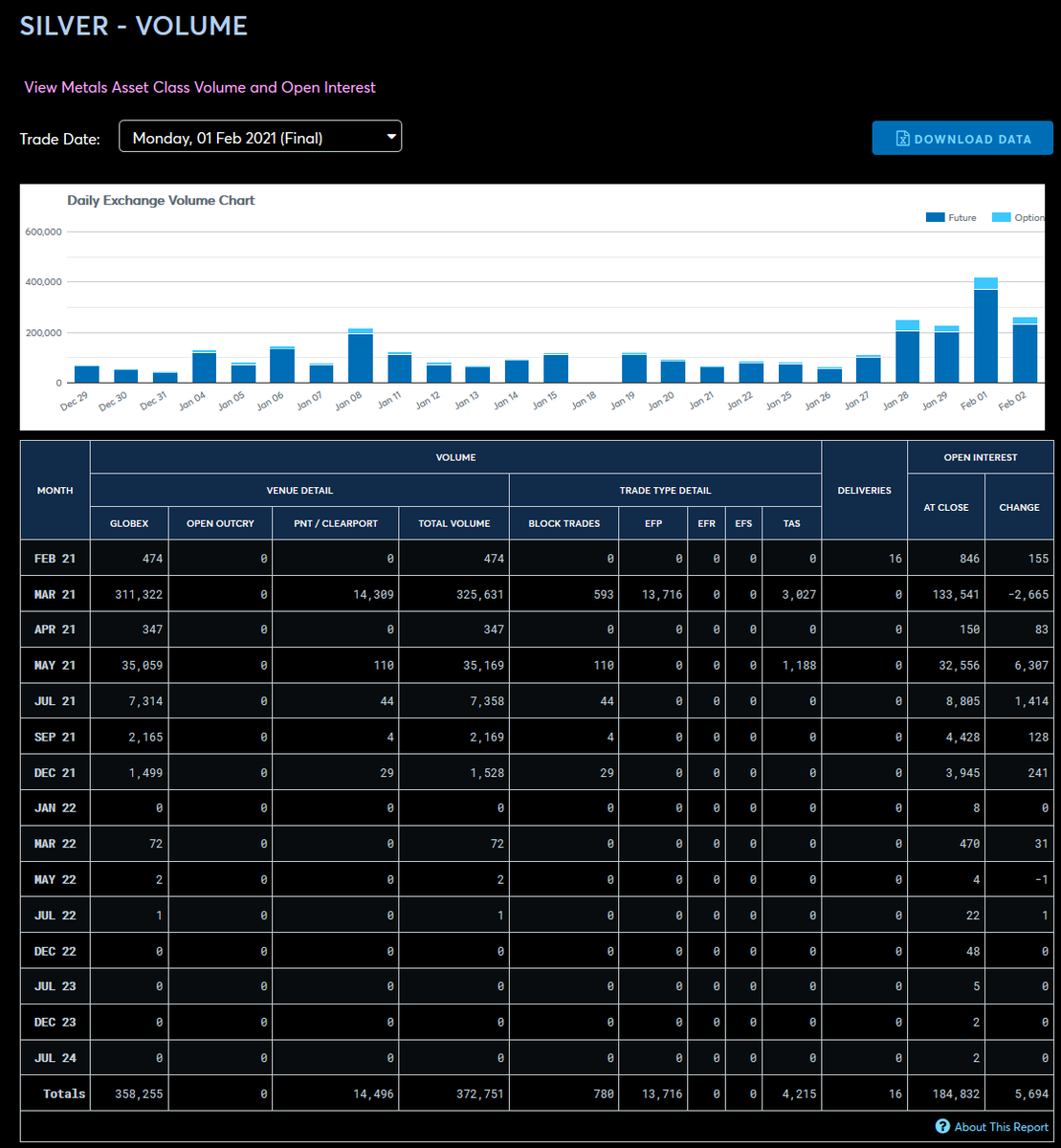Click the Dec 29 chart bar

click(87, 374)
